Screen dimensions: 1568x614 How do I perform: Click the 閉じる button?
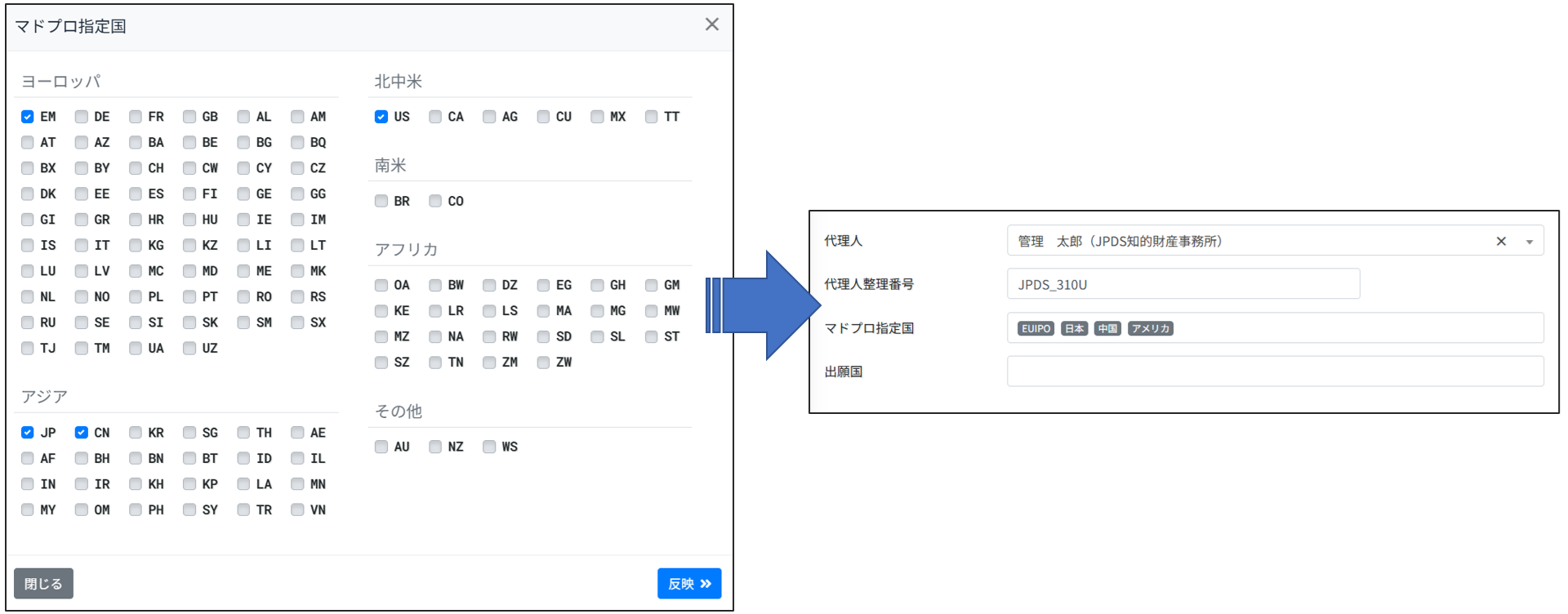click(x=43, y=584)
